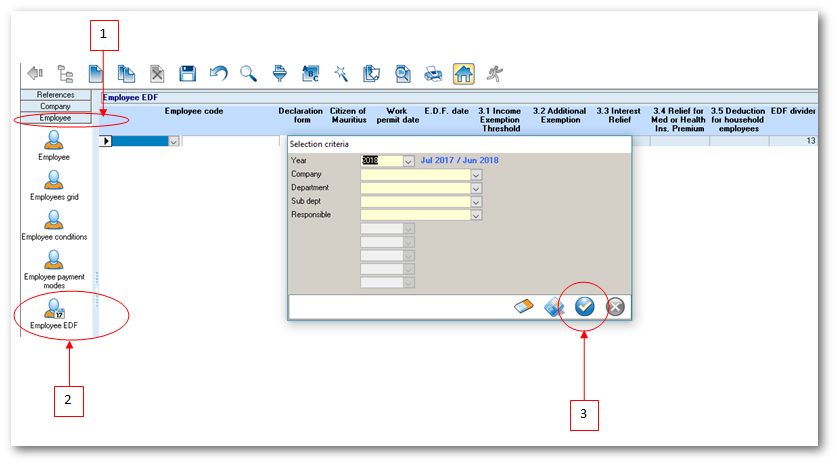The width and height of the screenshot is (837, 465).
Task: Confirm selection with the blue checkmark button
Action: [585, 307]
